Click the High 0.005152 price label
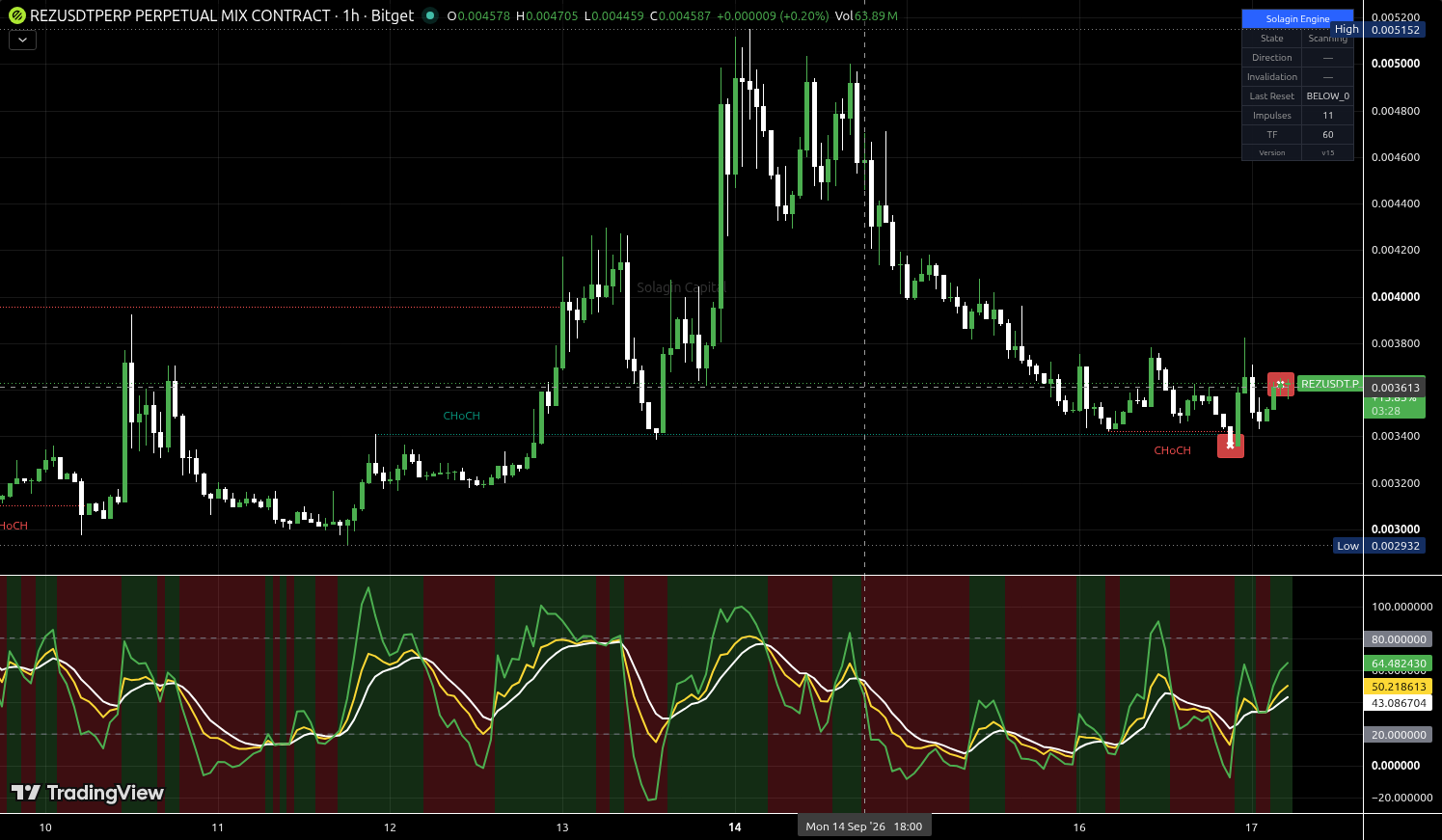The image size is (1442, 840). point(1377,30)
